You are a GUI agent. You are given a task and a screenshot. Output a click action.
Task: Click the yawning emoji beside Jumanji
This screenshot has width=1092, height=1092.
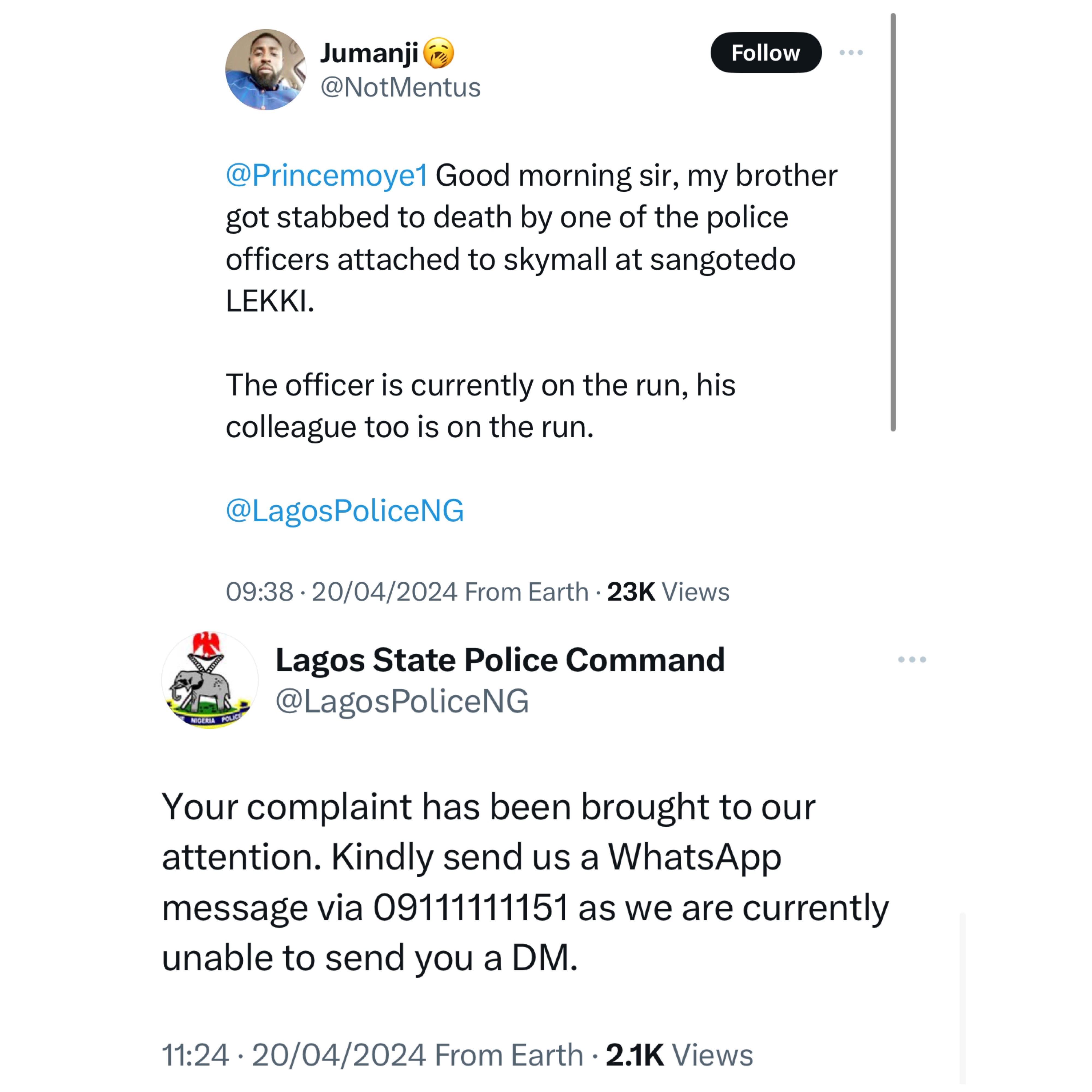click(439, 53)
